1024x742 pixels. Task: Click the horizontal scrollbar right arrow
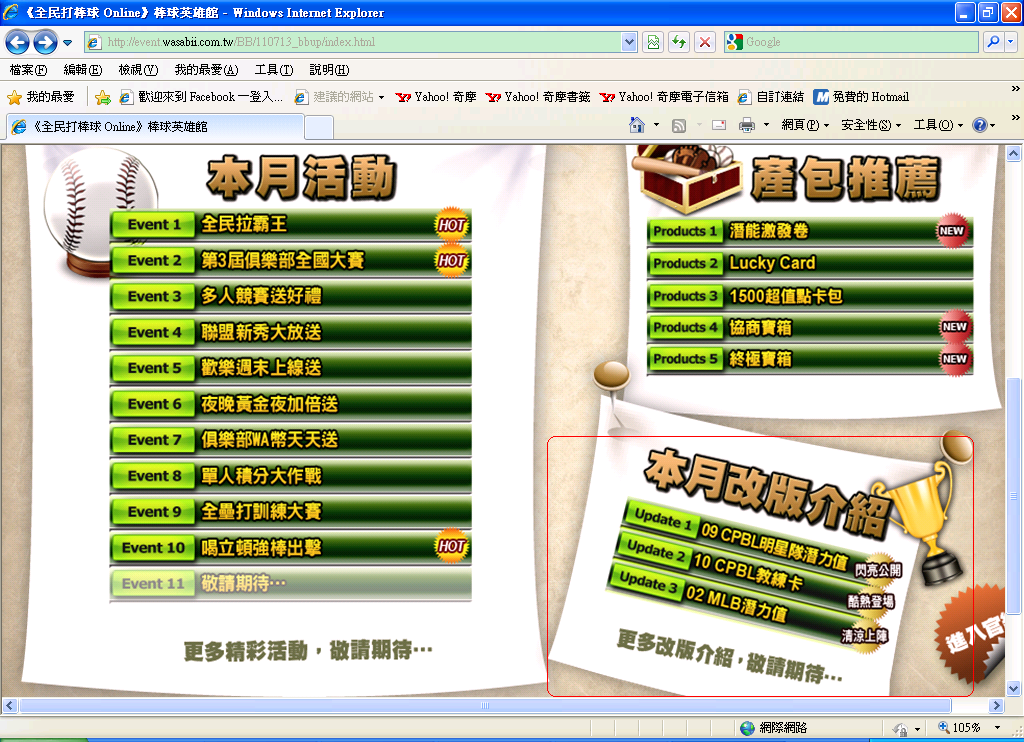click(x=996, y=705)
